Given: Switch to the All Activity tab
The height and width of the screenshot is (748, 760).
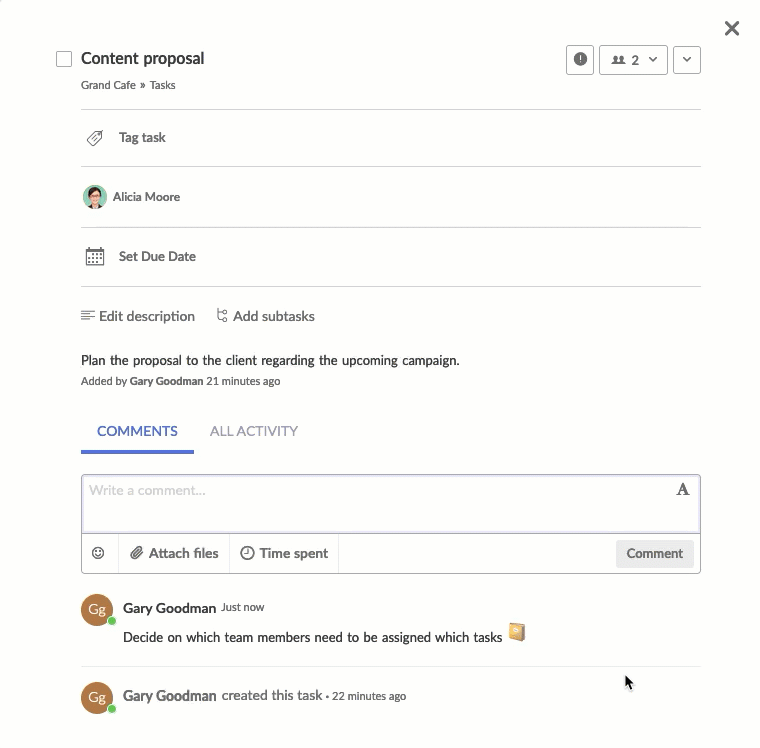Looking at the screenshot, I should [x=253, y=431].
